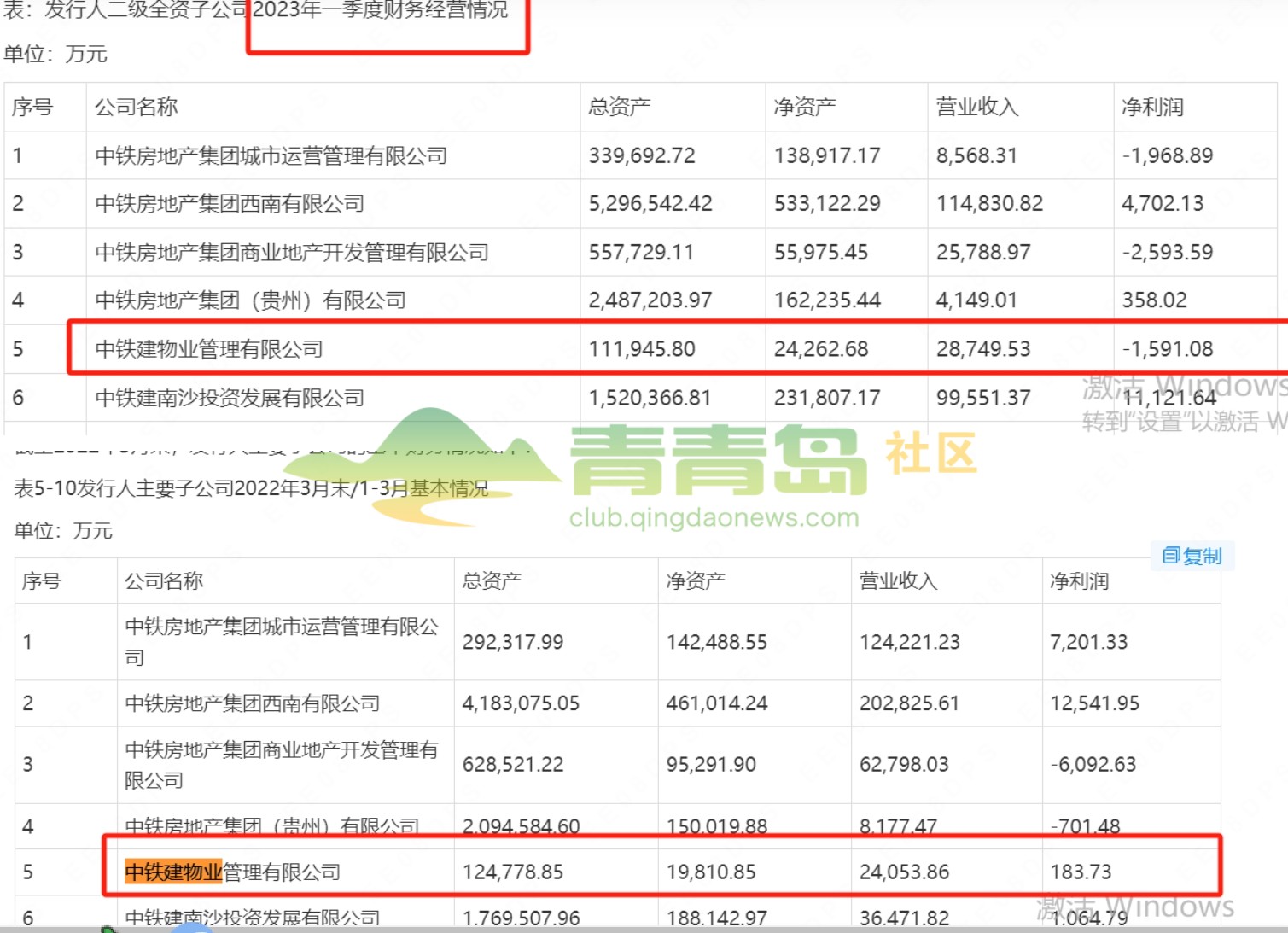This screenshot has height=933, width=1288.
Task: Click 2022 total assets value 124,778.85
Action: [x=513, y=872]
